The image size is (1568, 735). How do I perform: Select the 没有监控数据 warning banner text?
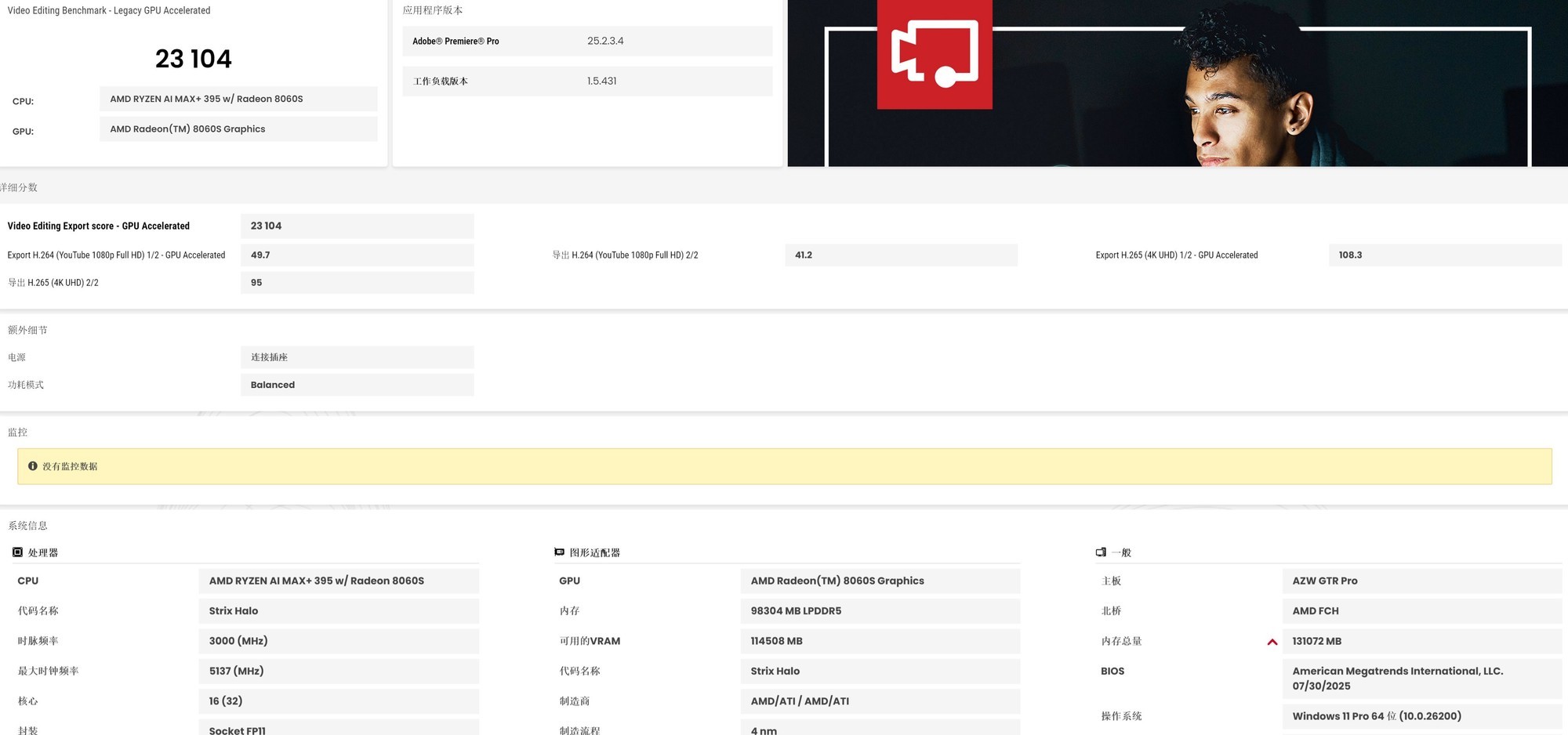click(70, 467)
